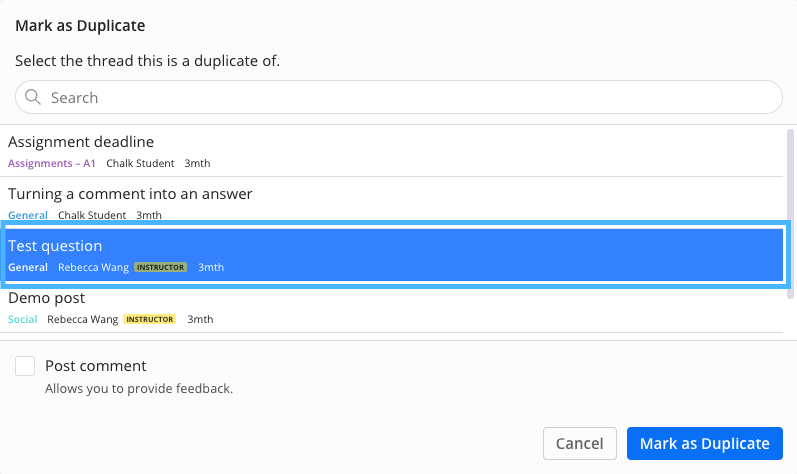Click the search magnifier icon
This screenshot has height=474, width=797.
point(33,97)
